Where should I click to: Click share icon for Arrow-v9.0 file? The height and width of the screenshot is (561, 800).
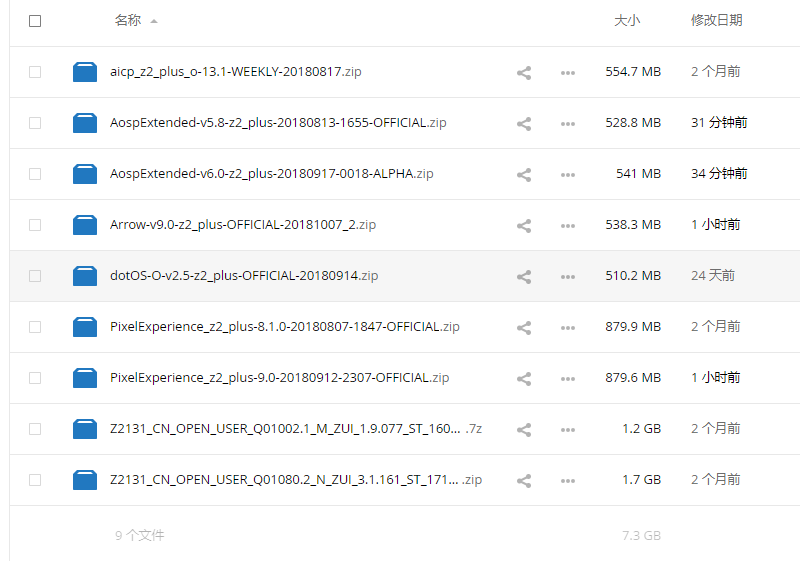pyautogui.click(x=523, y=225)
